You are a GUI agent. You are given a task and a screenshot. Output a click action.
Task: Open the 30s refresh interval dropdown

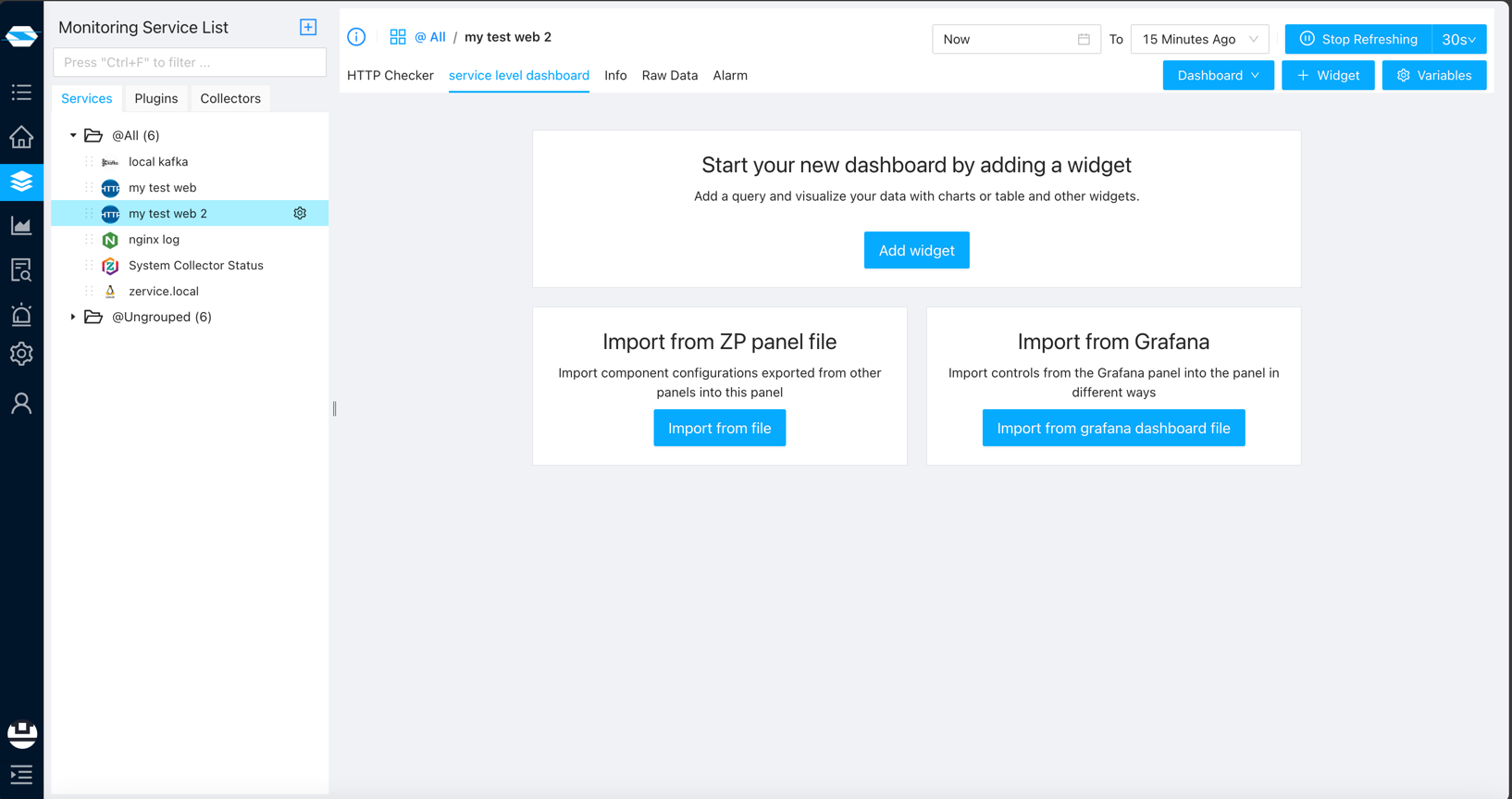tap(1458, 39)
